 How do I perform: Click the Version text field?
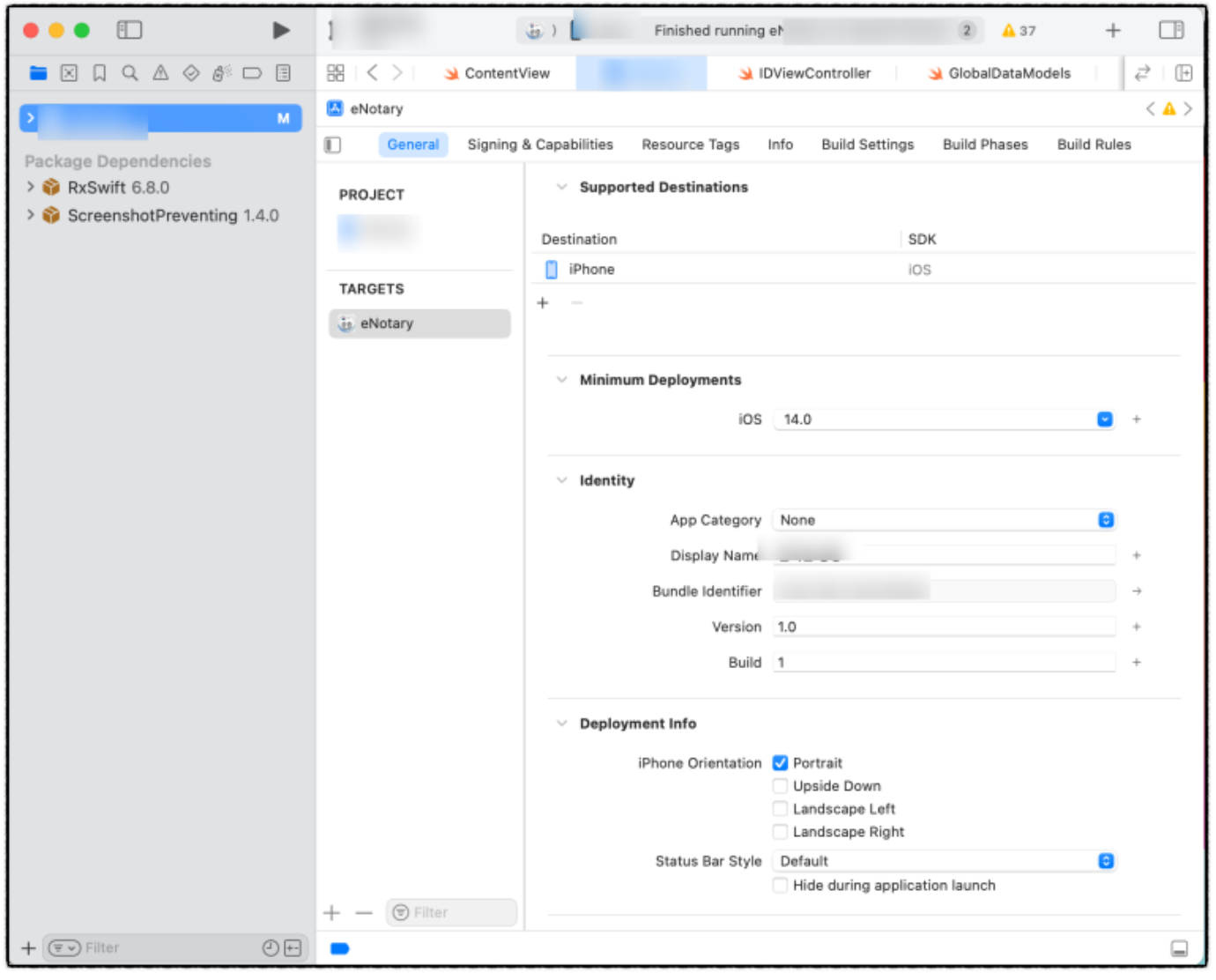944,627
